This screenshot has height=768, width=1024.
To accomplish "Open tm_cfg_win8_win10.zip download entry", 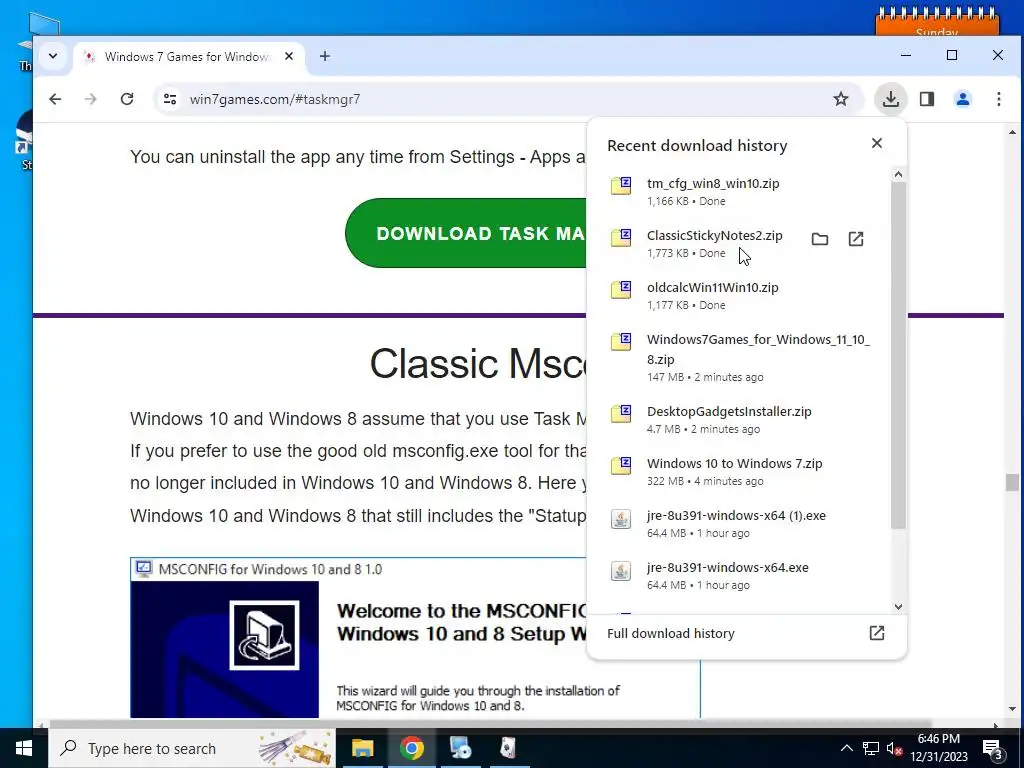I will tap(738, 191).
